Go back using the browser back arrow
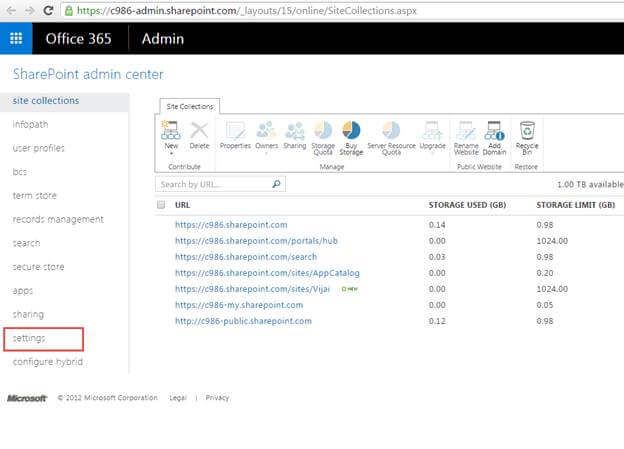The height and width of the screenshot is (449, 624). pos(12,10)
